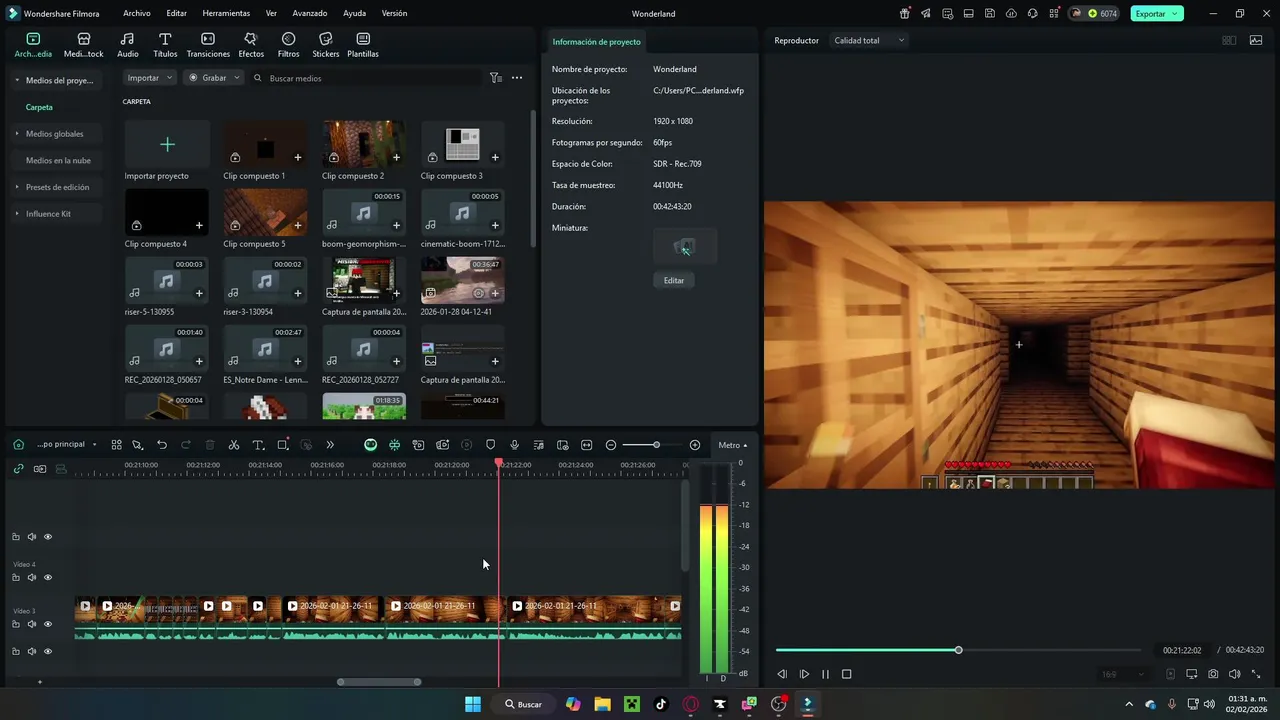Toggle auto ripple icon beside link icon
1280x720 pixels.
(40, 468)
